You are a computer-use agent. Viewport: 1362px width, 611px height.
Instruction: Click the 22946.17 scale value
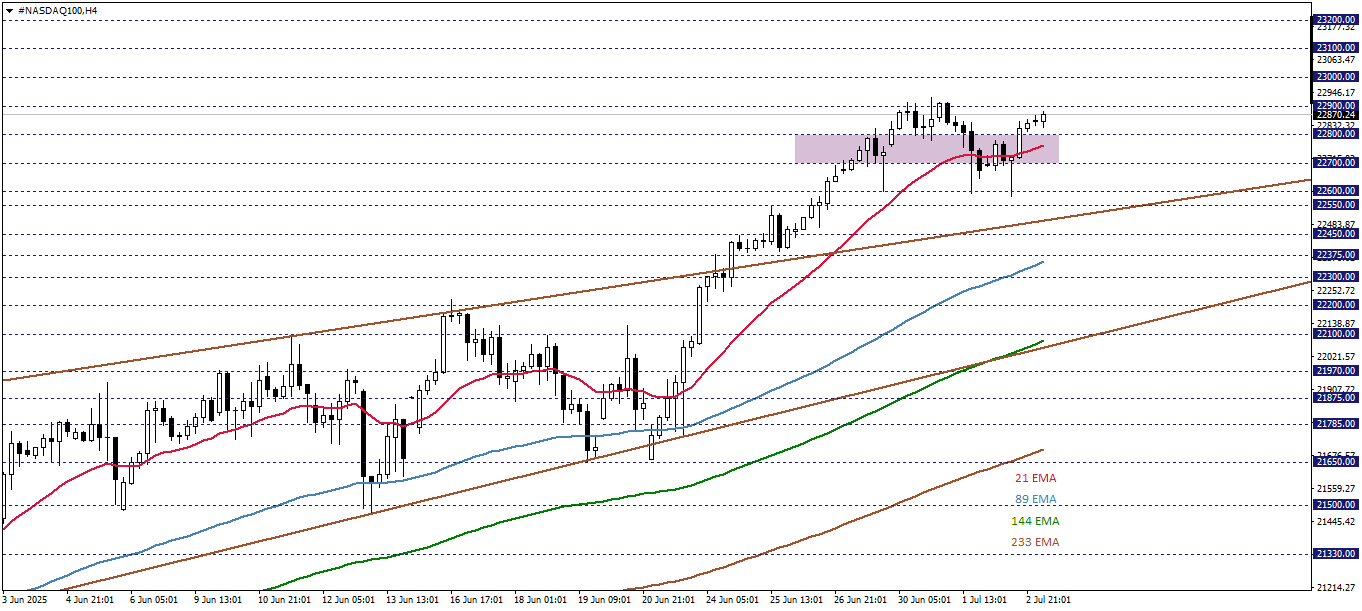(x=1337, y=93)
